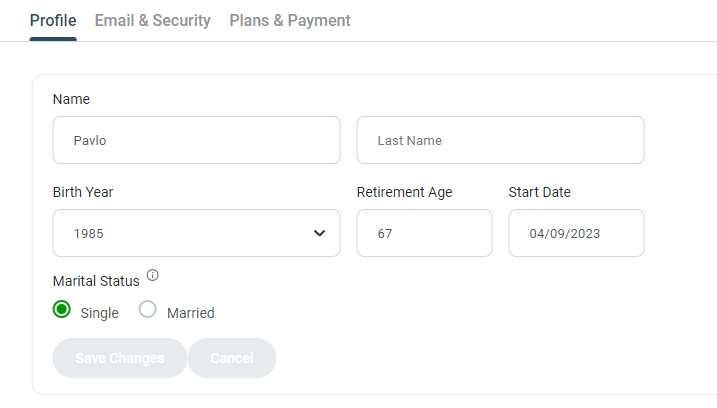The image size is (717, 408).
Task: Switch to the Profile tab
Action: click(x=53, y=20)
